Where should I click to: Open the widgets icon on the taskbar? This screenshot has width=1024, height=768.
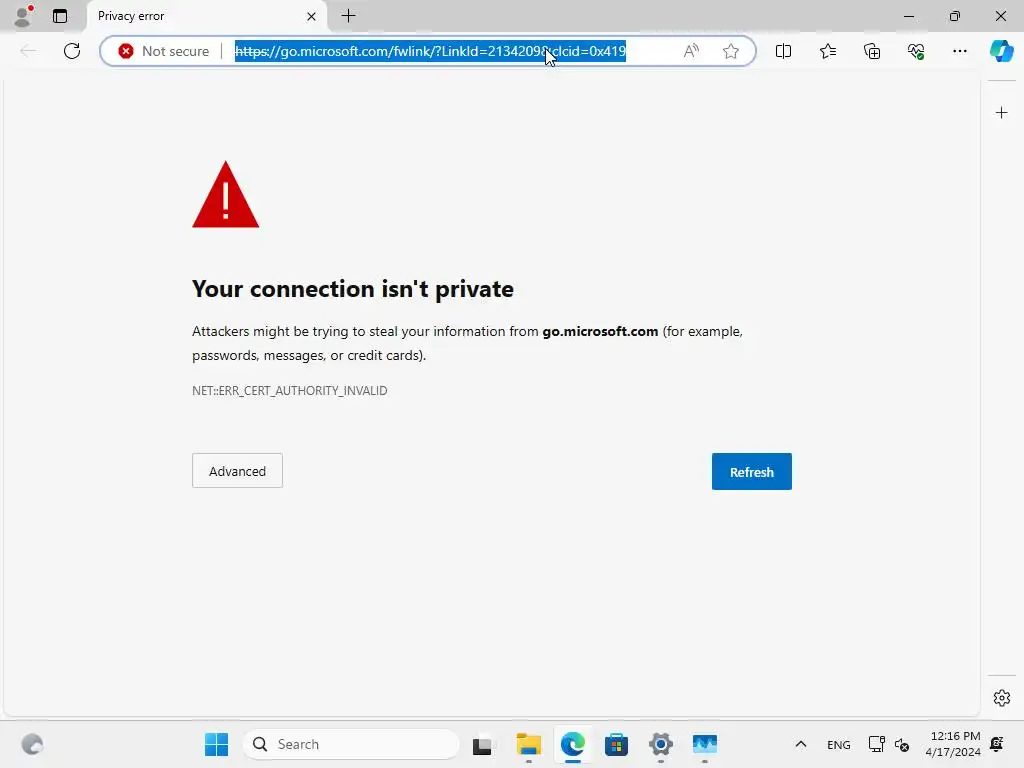(32, 744)
